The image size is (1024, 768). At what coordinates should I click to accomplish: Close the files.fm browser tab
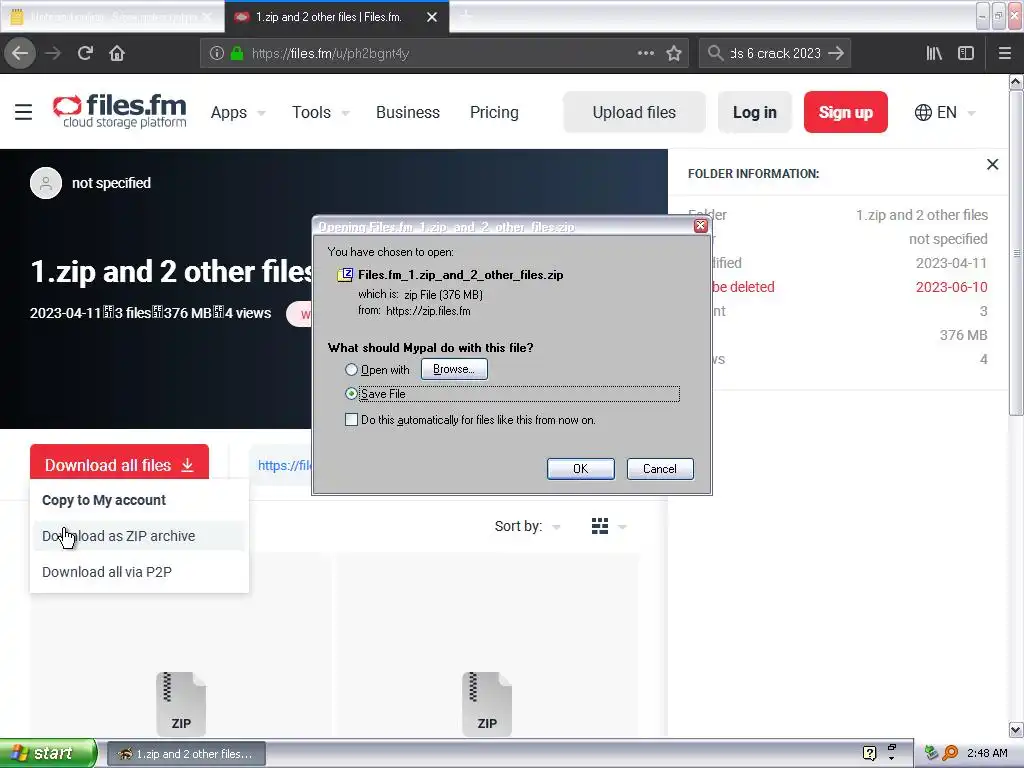[432, 17]
